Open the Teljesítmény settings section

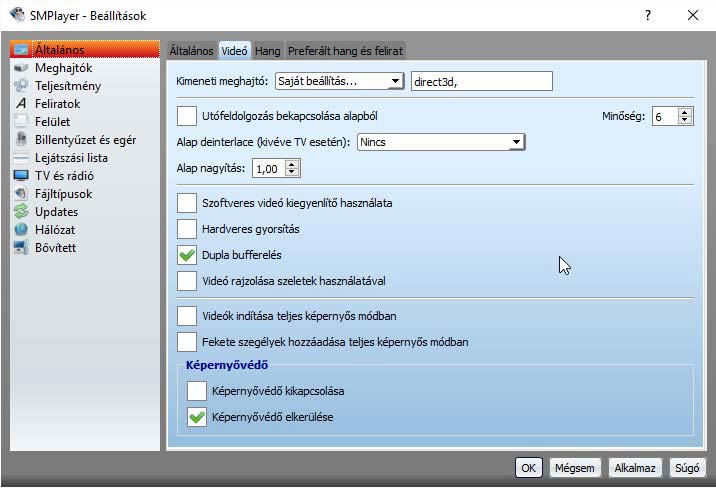pos(85,86)
